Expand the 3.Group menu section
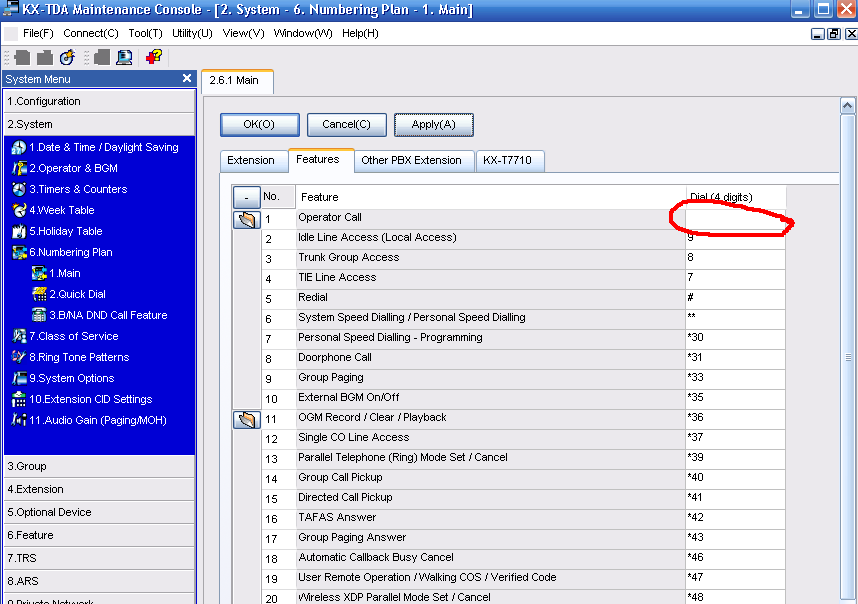 click(99, 466)
